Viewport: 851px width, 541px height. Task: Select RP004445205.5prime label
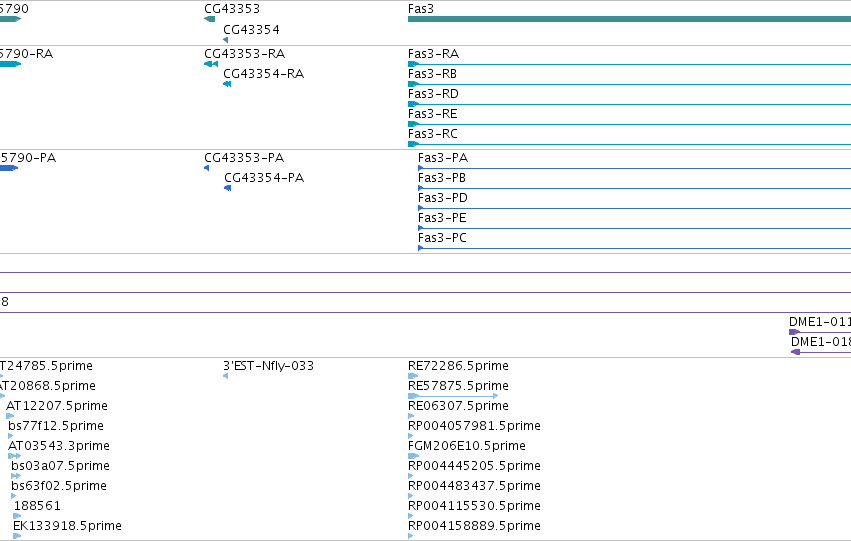click(x=474, y=466)
